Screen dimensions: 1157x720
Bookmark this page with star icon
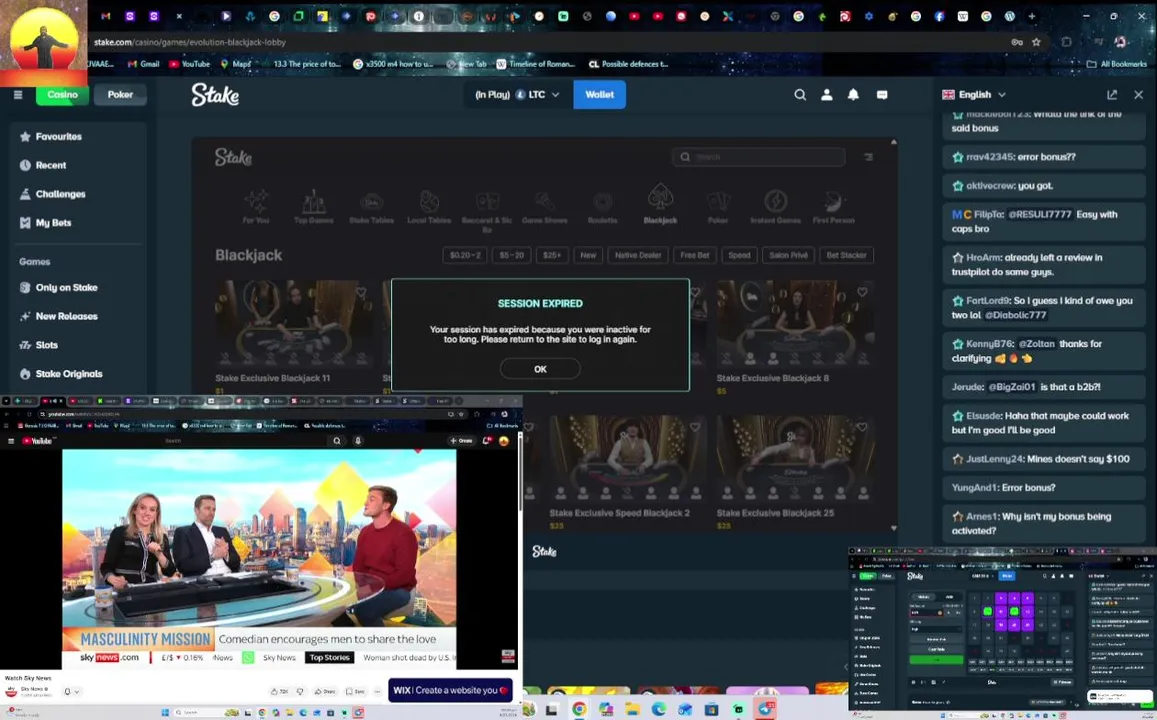click(x=1036, y=42)
